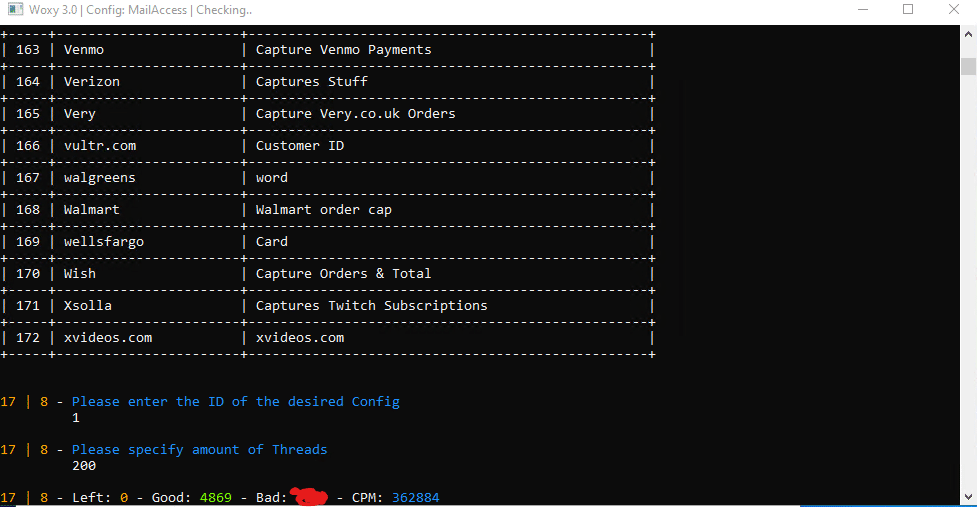This screenshot has width=977, height=507.
Task: Click the Good count '4869'
Action: click(x=216, y=498)
